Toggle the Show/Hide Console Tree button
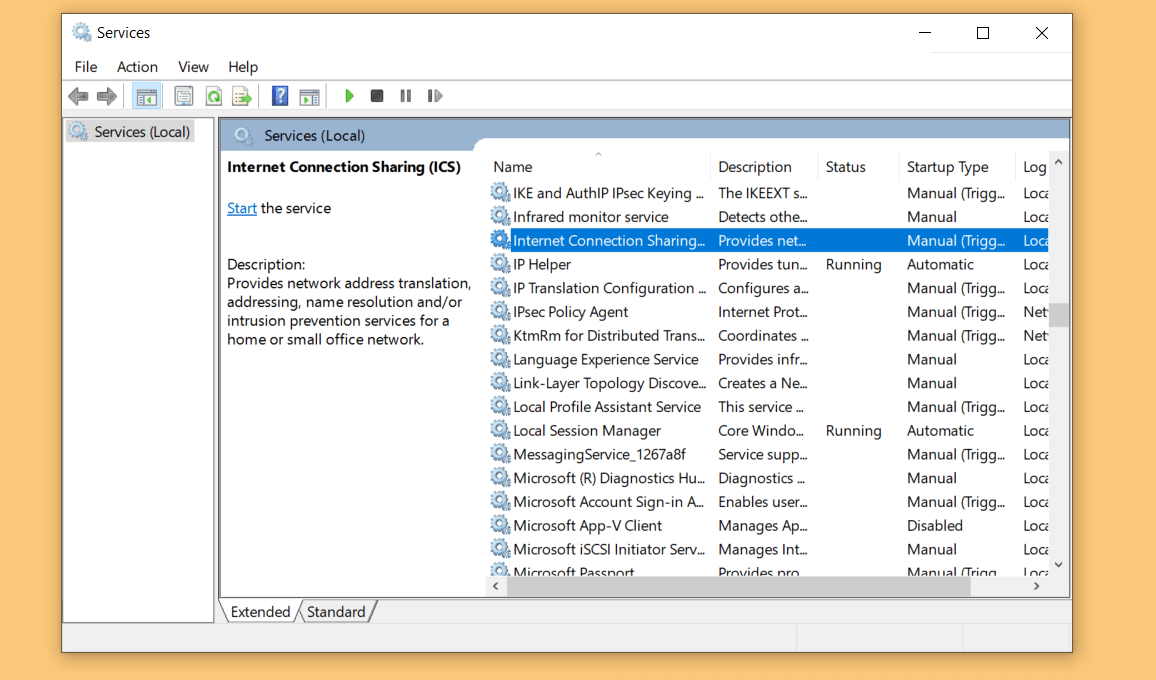This screenshot has width=1156, height=680. pos(147,96)
